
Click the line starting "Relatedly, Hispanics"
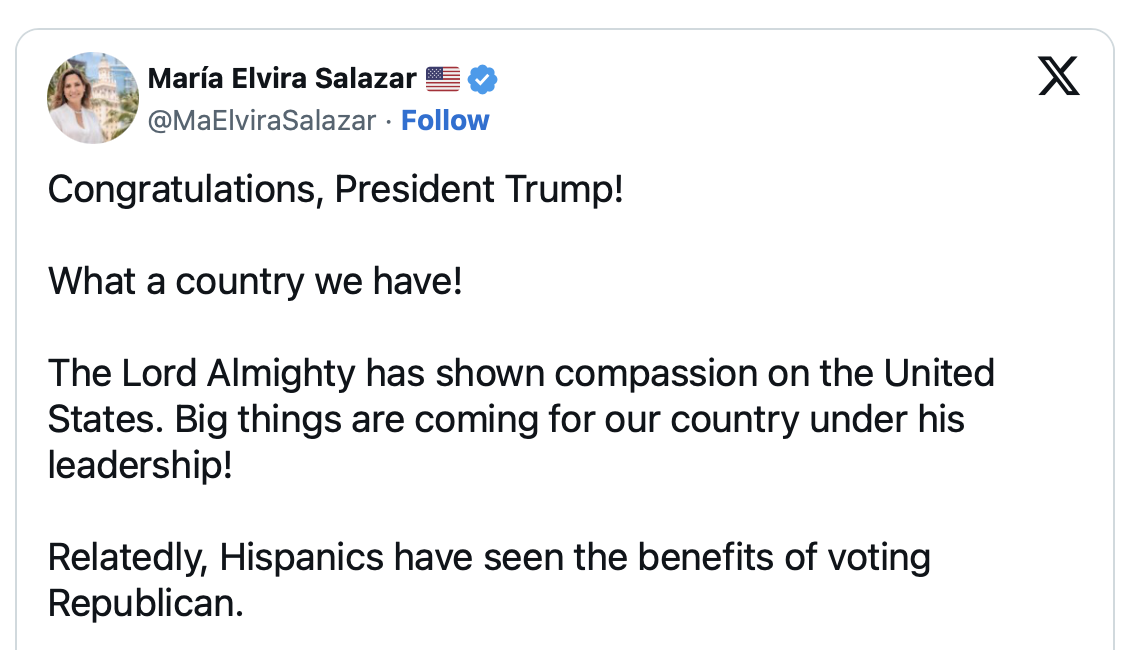(x=489, y=557)
